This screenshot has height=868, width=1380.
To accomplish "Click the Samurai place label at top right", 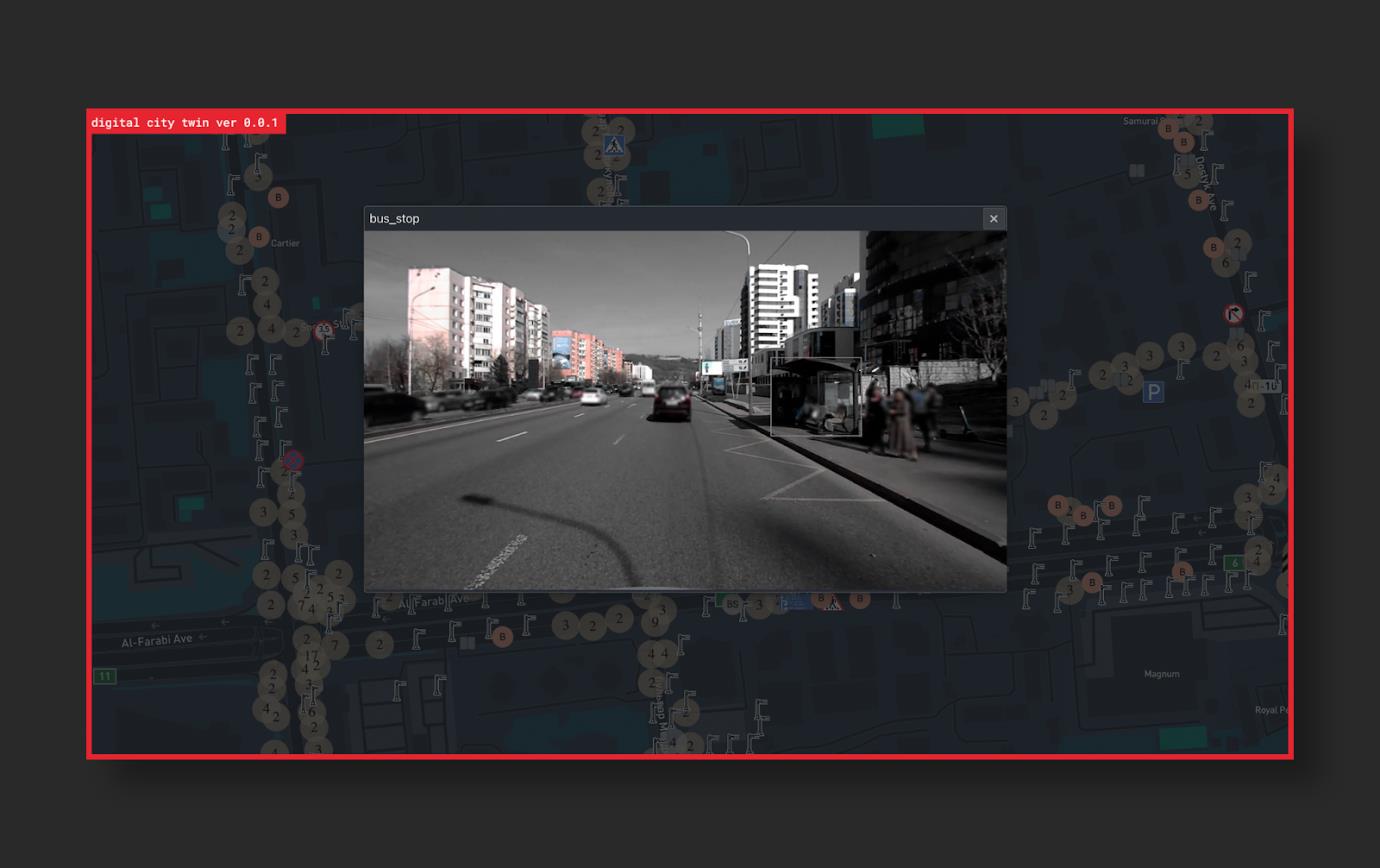I will coord(1140,121).
